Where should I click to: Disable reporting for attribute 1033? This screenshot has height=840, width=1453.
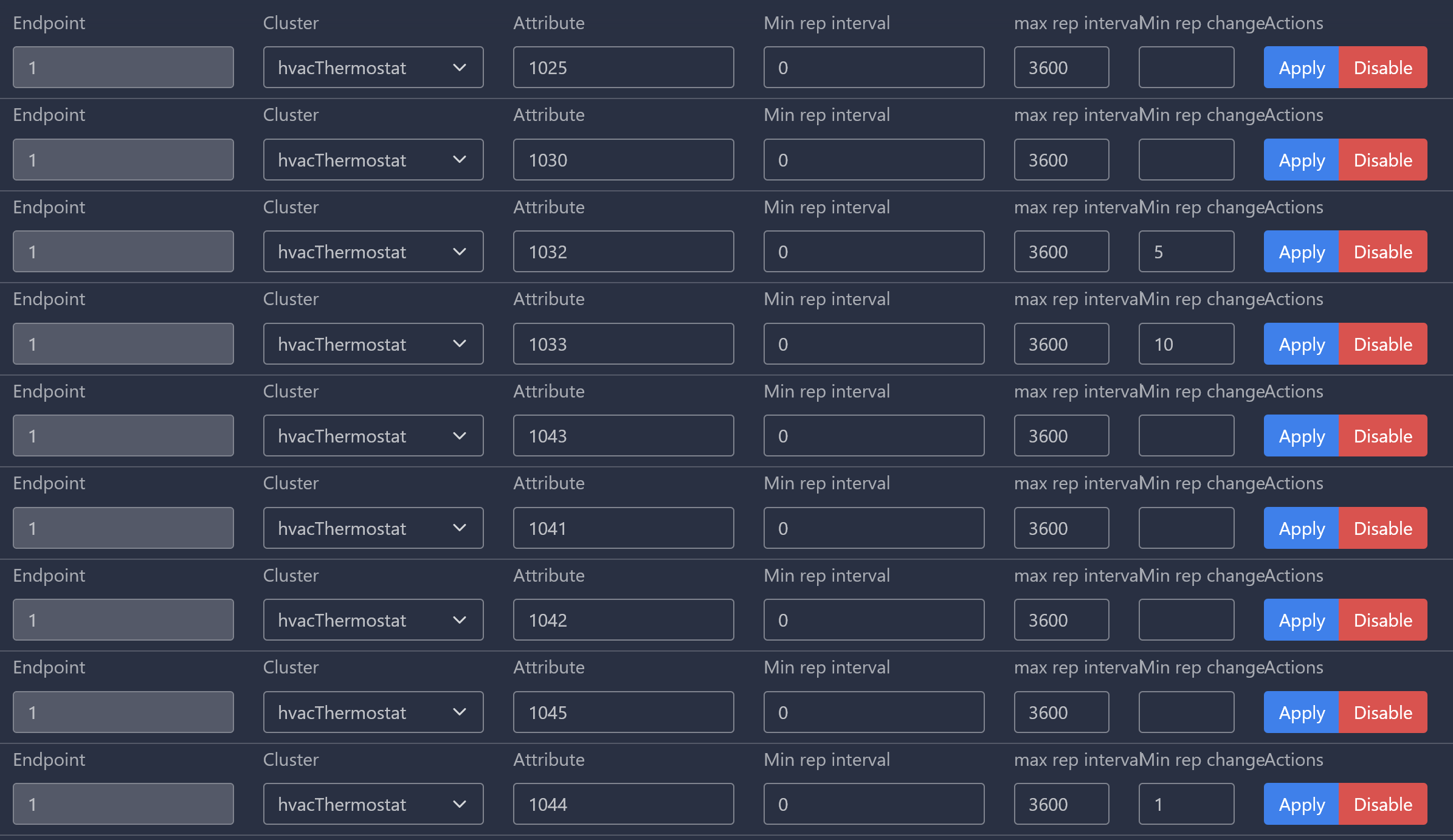[1382, 344]
